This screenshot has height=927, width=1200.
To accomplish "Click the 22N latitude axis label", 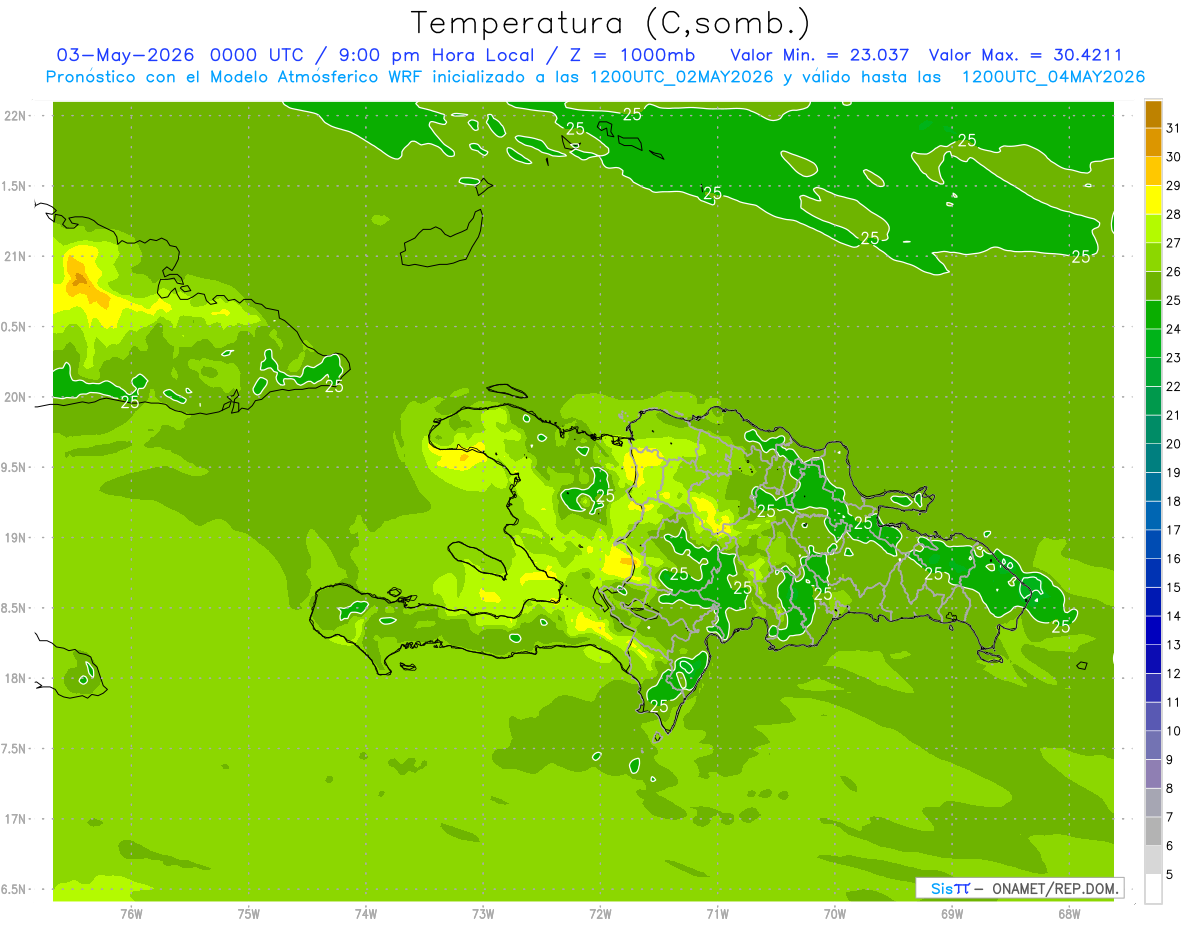I will (15, 115).
